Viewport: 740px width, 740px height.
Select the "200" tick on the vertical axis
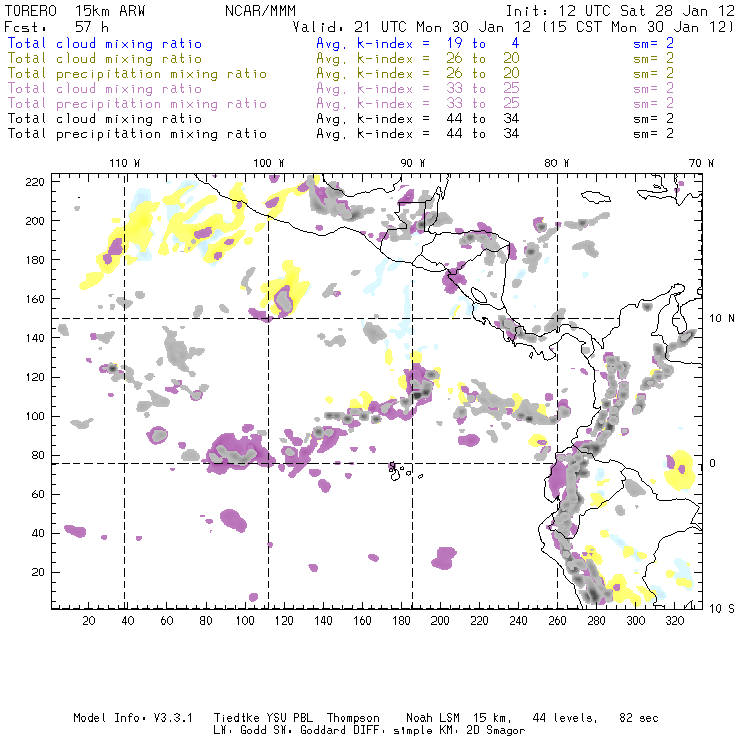(35, 221)
